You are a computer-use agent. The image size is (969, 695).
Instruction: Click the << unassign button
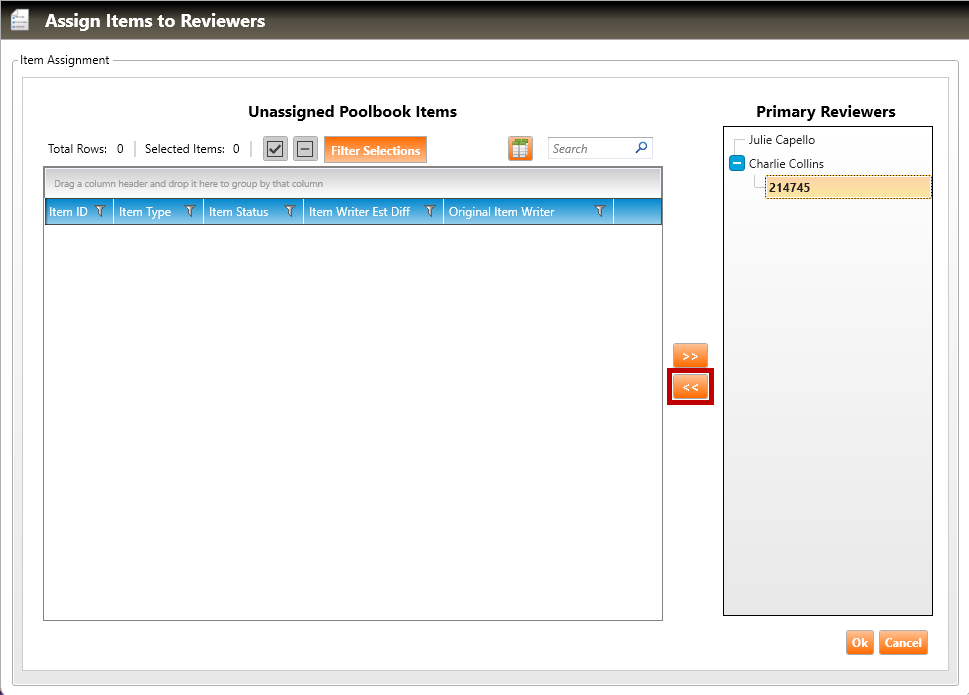coord(690,387)
